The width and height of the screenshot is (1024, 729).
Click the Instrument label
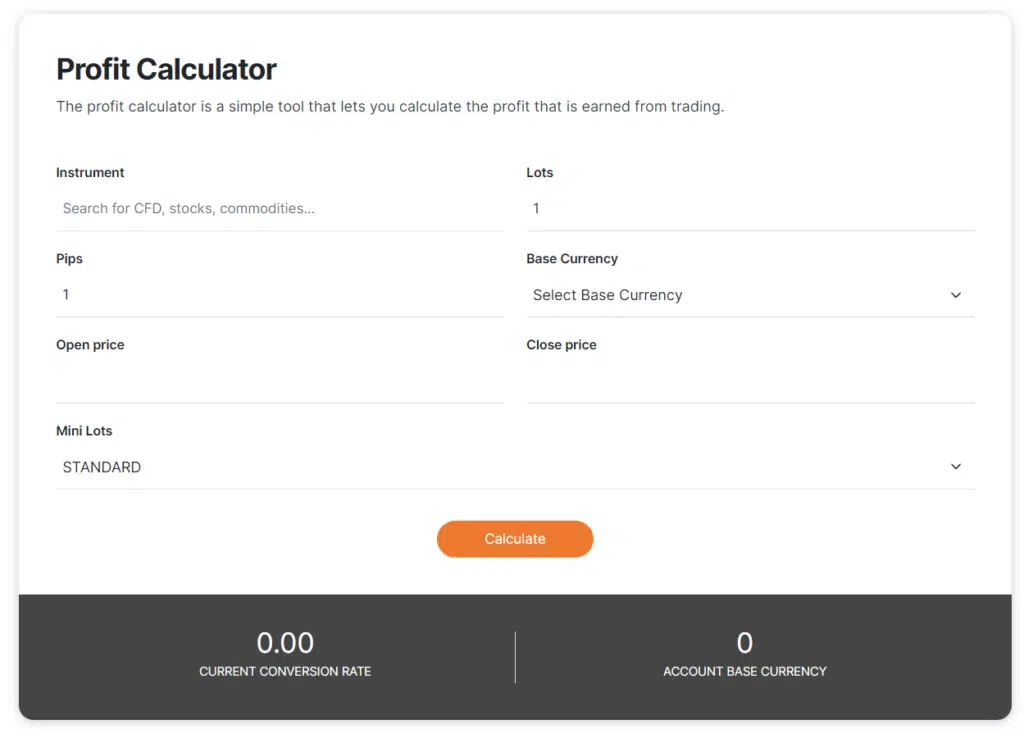click(90, 172)
